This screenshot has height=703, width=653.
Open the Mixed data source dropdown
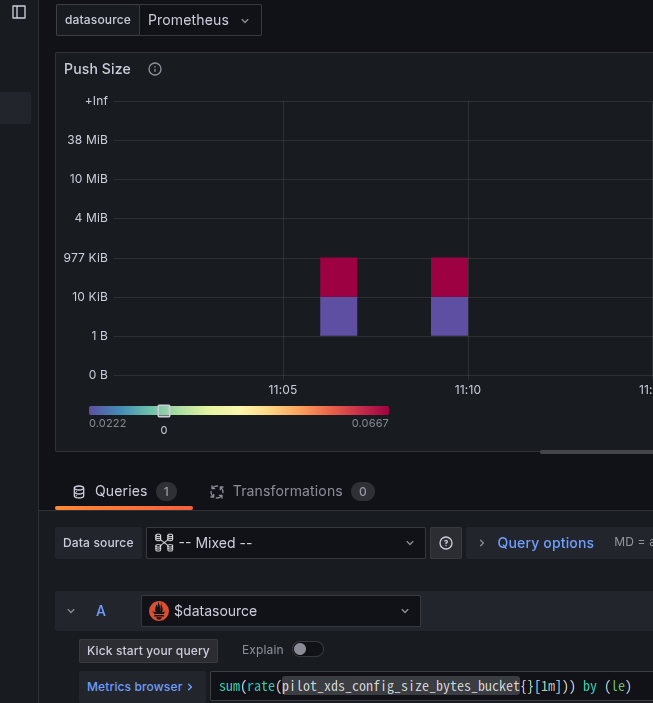coord(286,543)
